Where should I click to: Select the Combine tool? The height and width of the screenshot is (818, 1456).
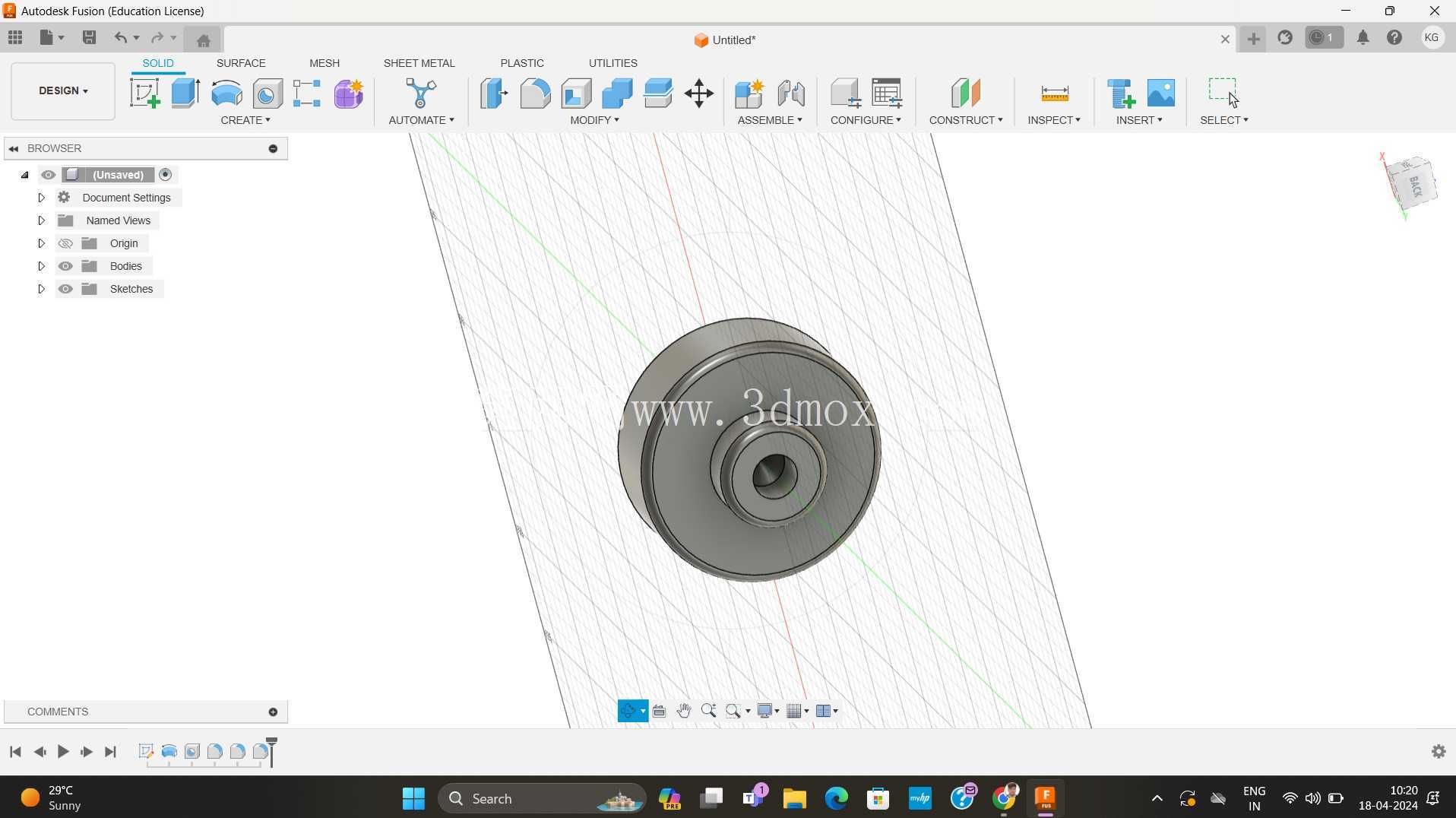coord(617,94)
